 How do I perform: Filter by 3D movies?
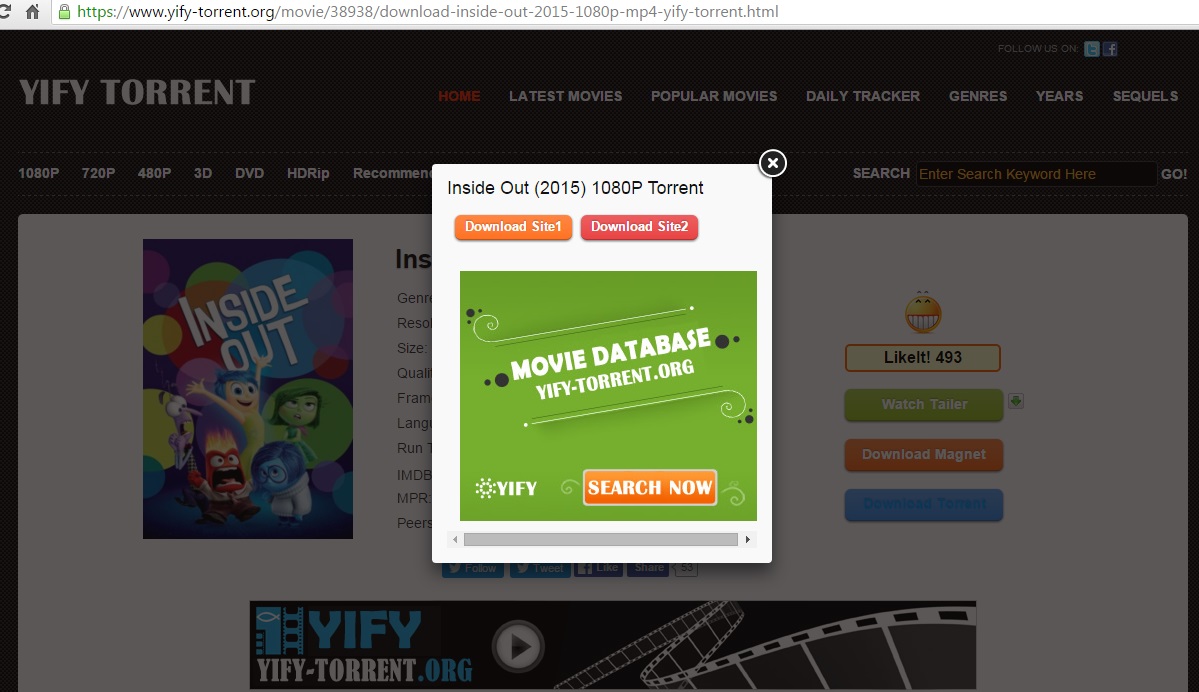pyautogui.click(x=203, y=174)
